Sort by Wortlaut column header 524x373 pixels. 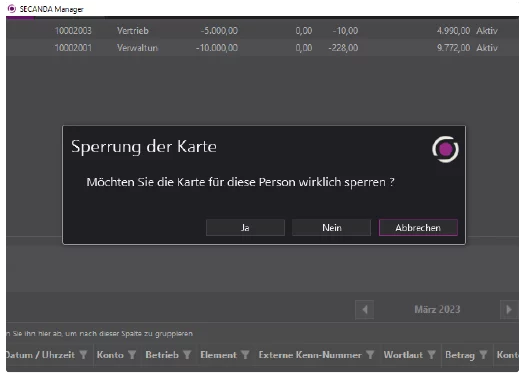(x=403, y=355)
